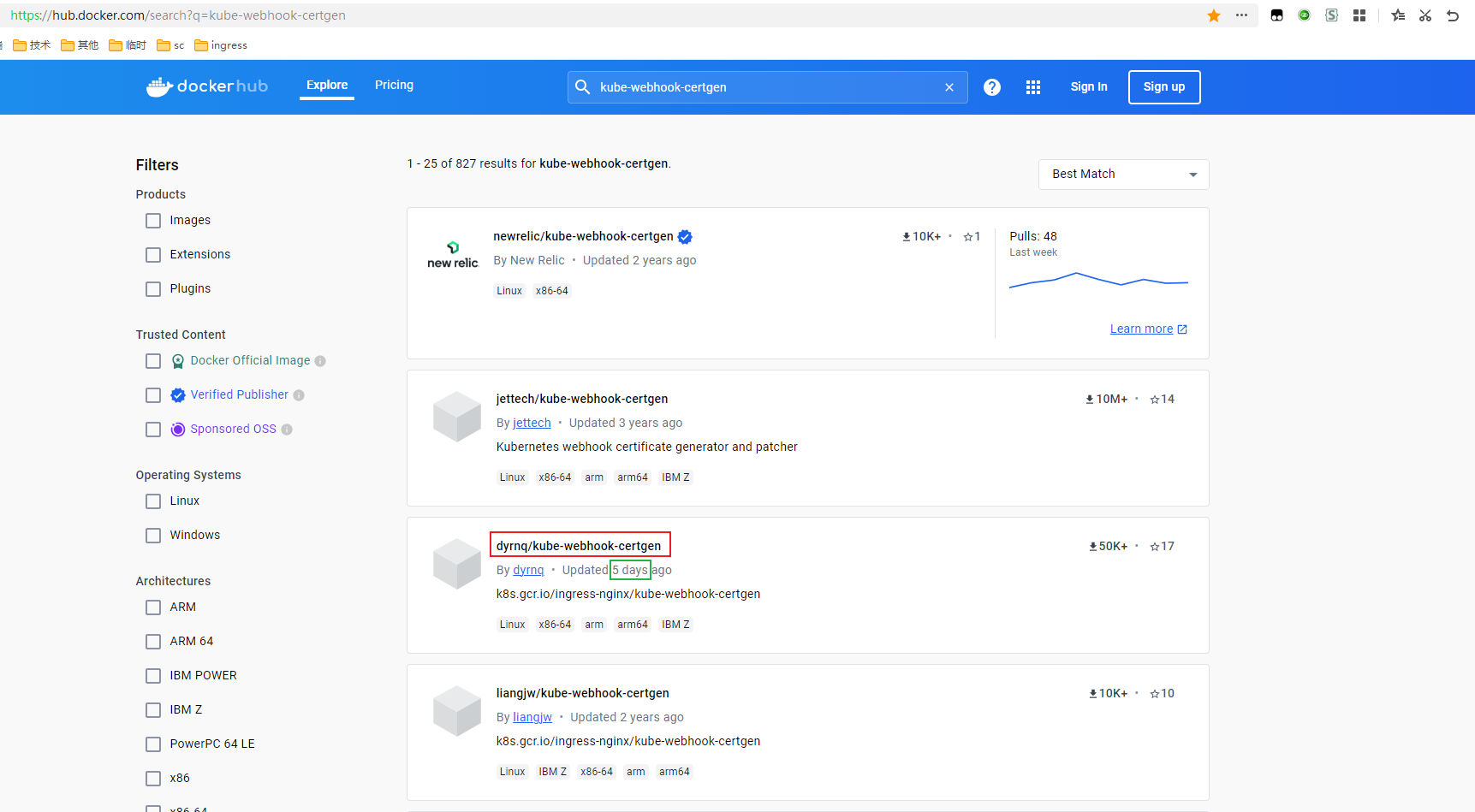Screen dimensions: 1475x812
Task: Click the S extension icon in browser toolbar
Action: 1332,15
